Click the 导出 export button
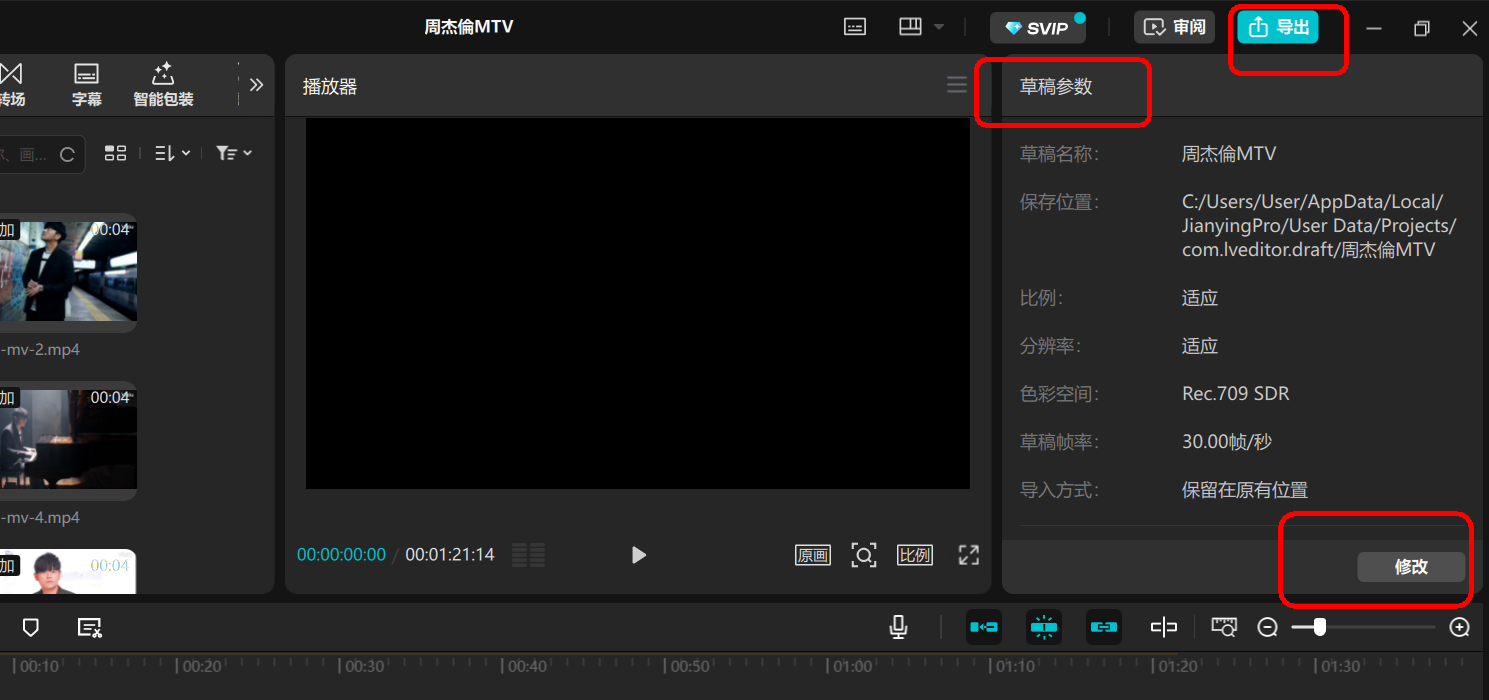Image resolution: width=1489 pixels, height=700 pixels. pos(1278,27)
